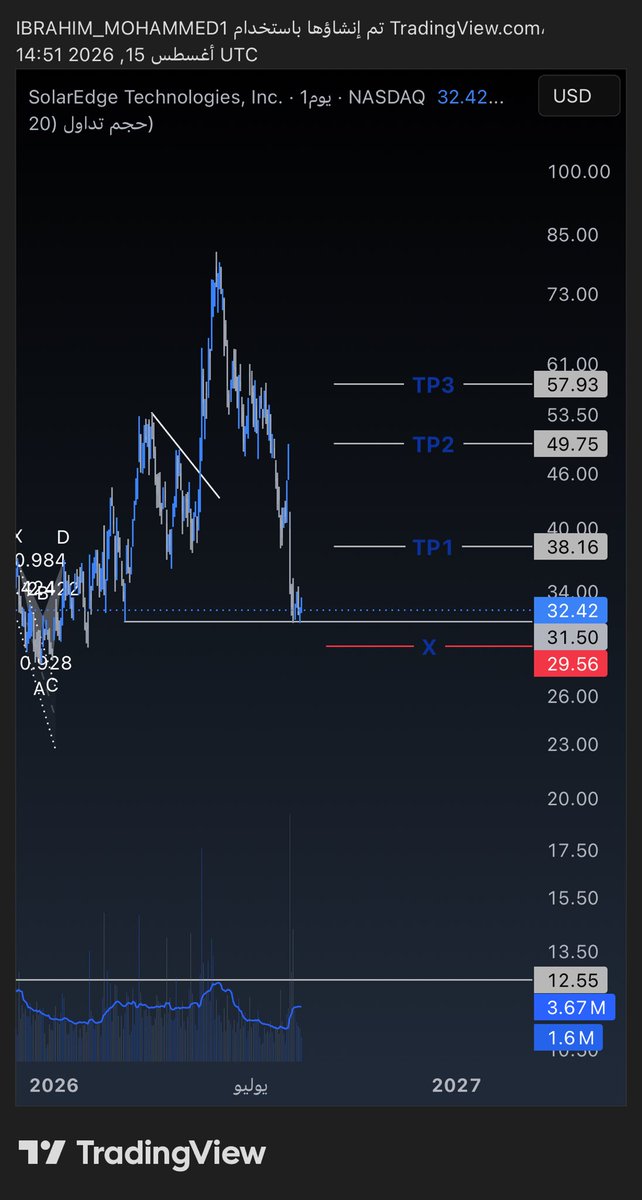Click the 1.6 M volume average tag
642x1200 pixels.
click(x=571, y=1038)
